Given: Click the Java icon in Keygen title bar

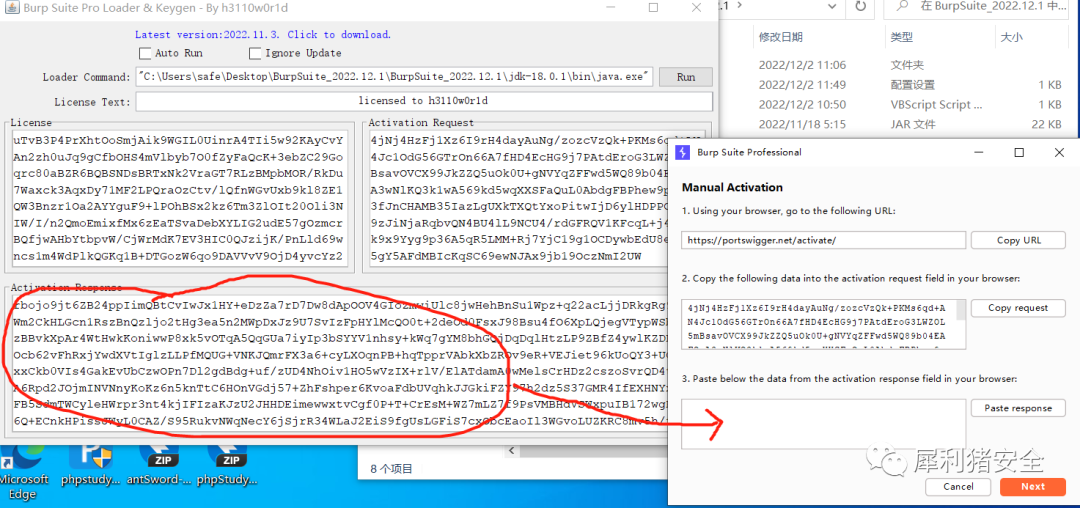Looking at the screenshot, I should (10, 10).
